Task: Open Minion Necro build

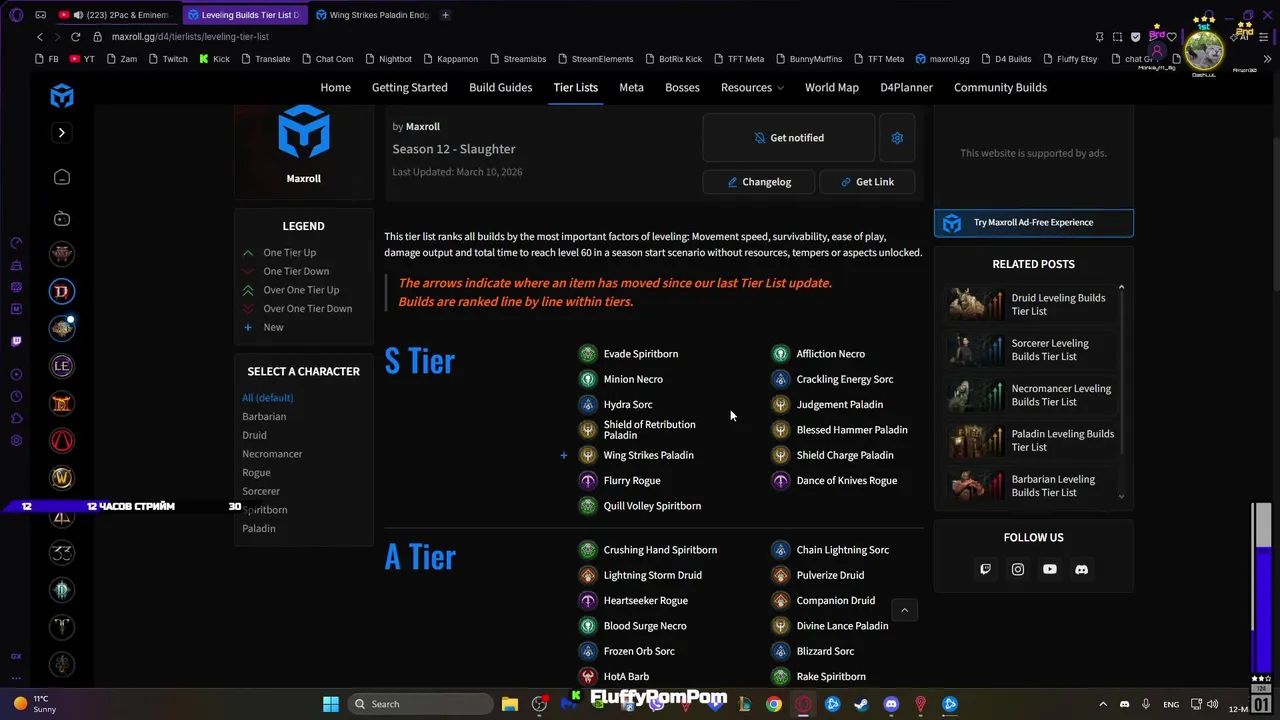Action: point(633,379)
